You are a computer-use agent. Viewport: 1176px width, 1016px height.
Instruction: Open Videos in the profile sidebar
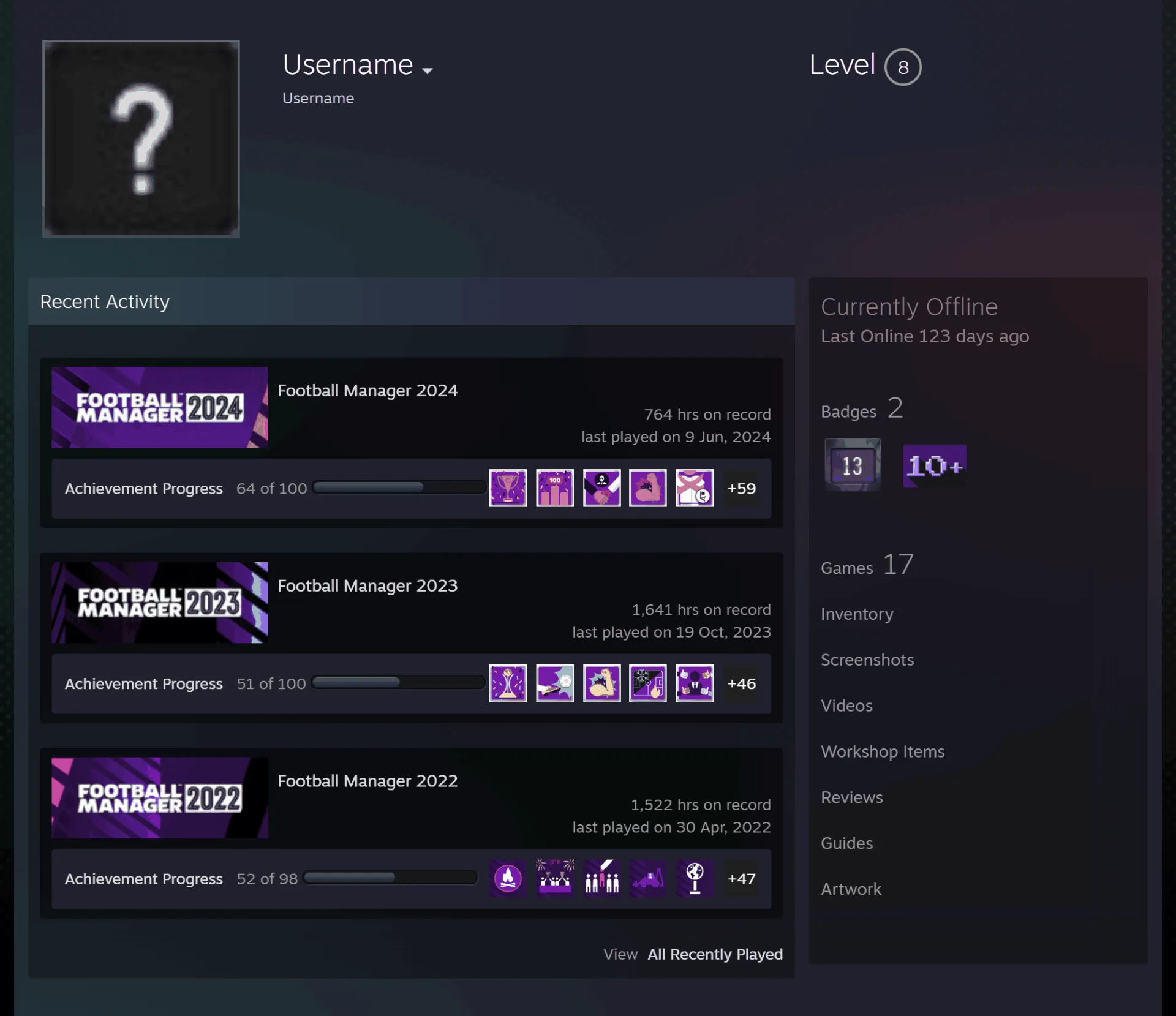click(x=846, y=706)
